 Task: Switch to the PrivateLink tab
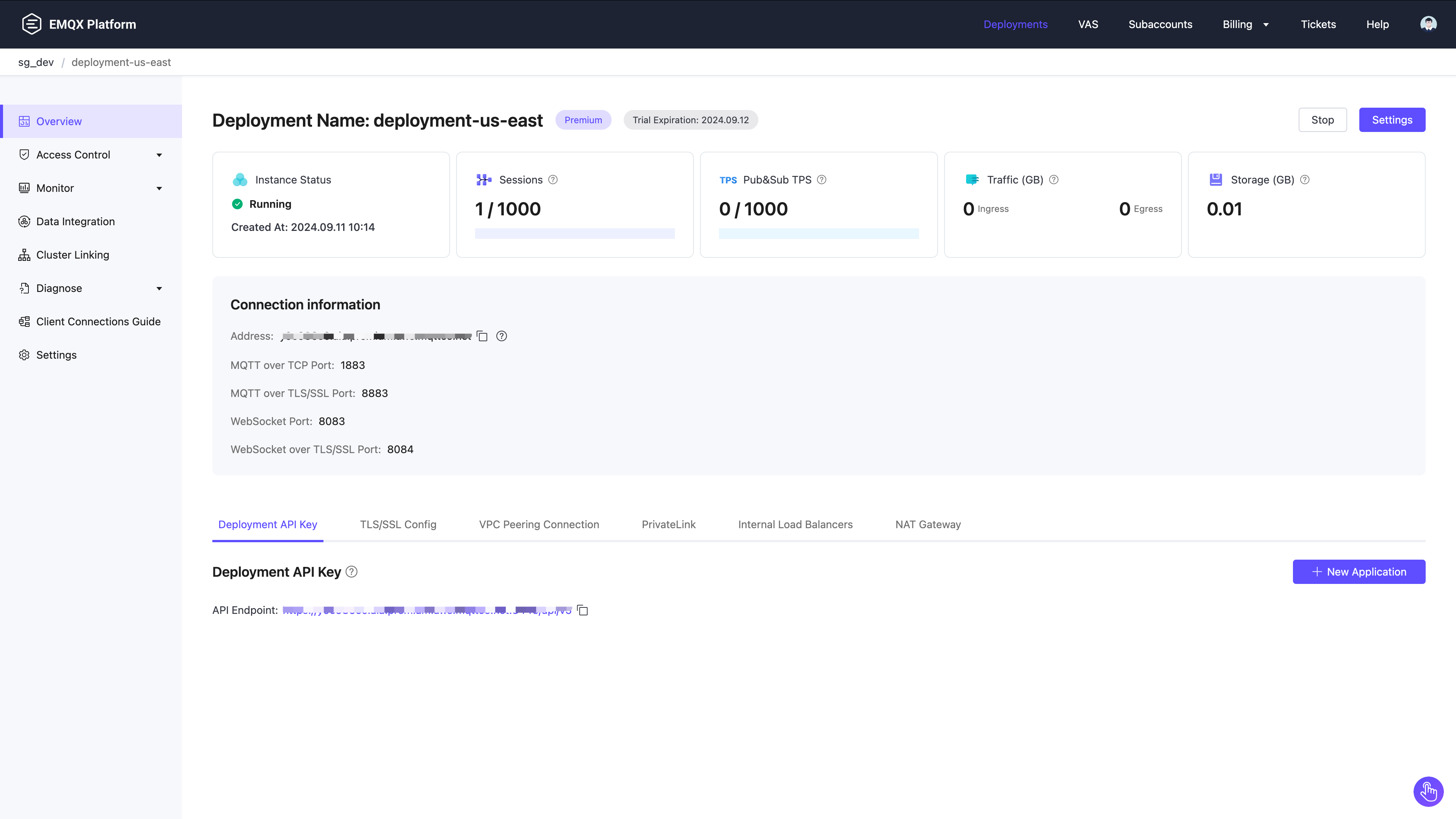click(x=668, y=524)
